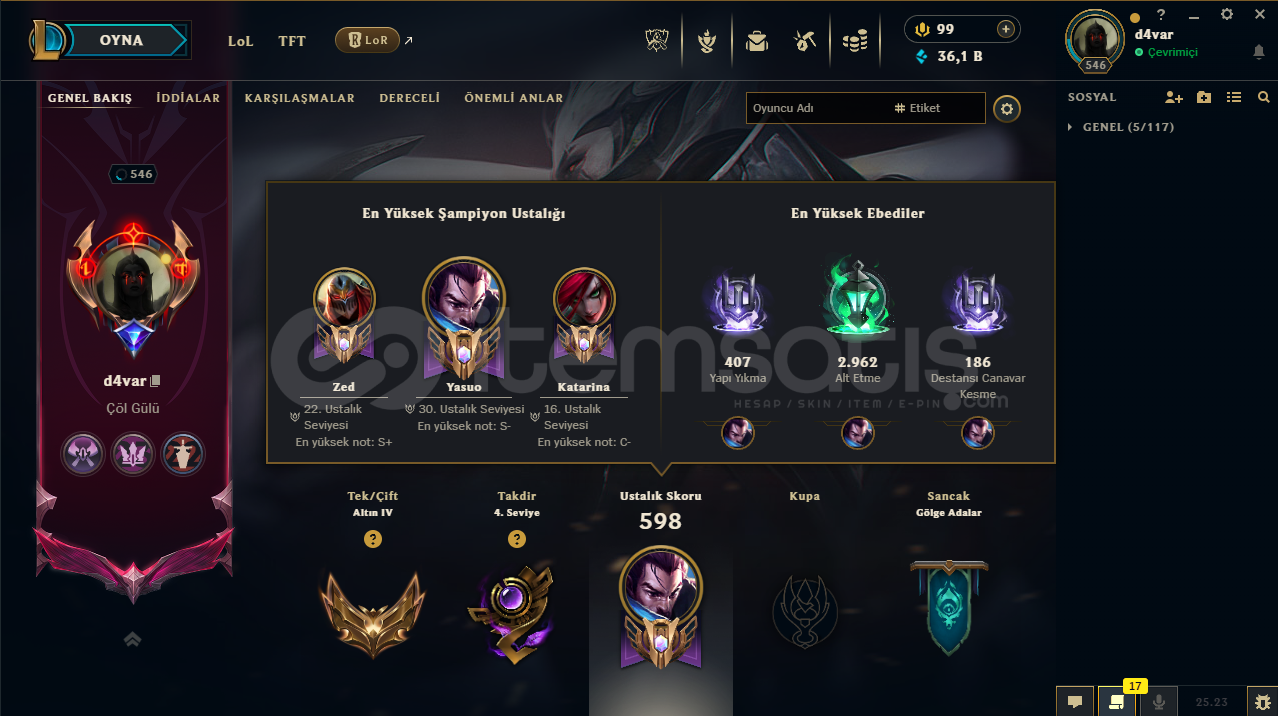Open the Loot chest hammer icon

[x=805, y=41]
